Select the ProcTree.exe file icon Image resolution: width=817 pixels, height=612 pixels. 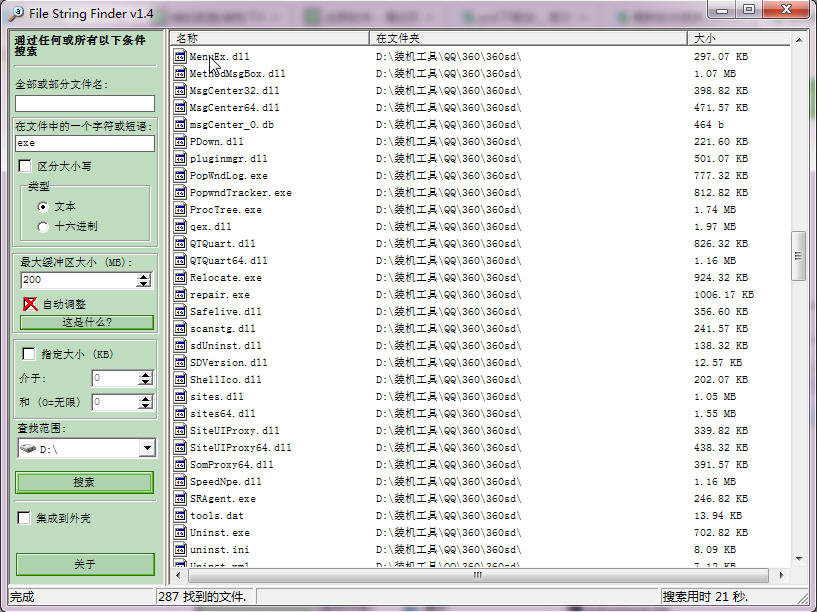(180, 210)
